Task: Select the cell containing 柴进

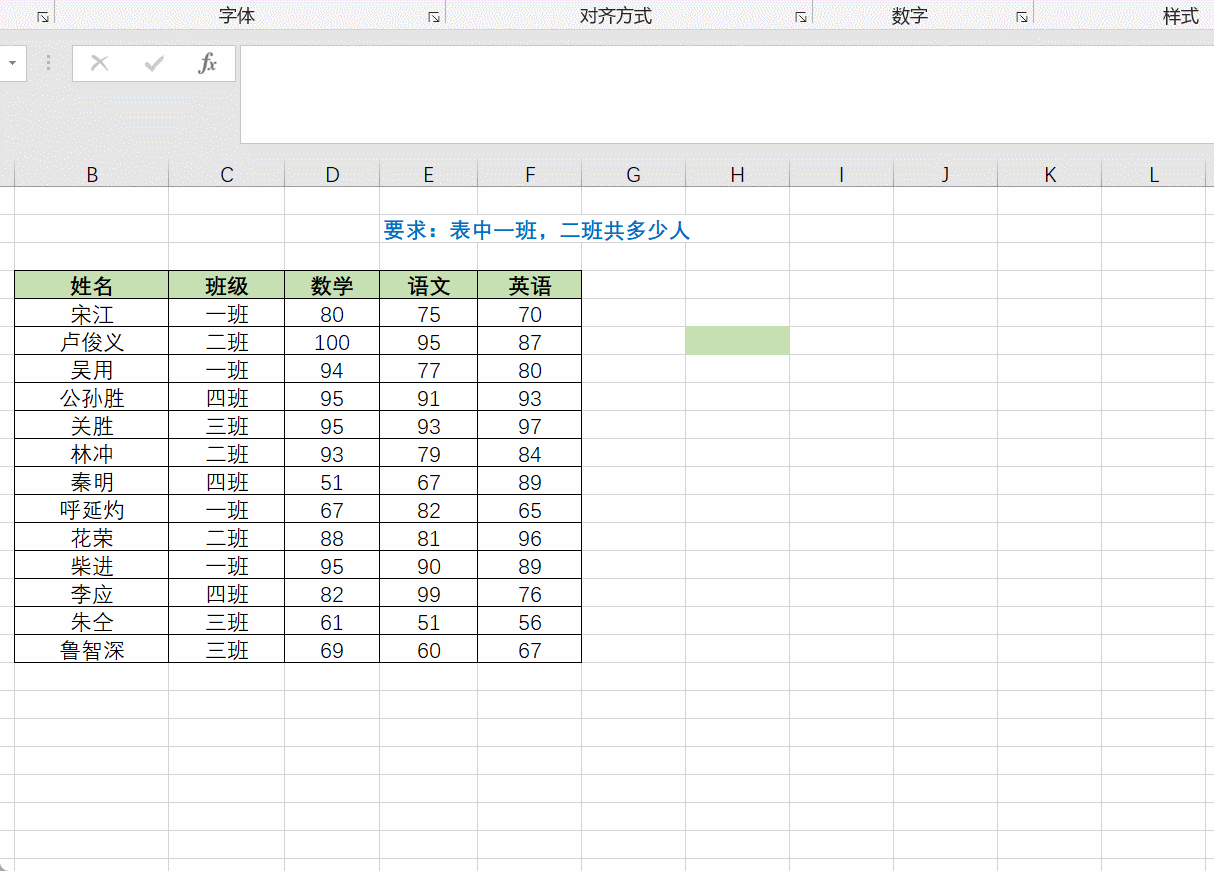Action: tap(92, 565)
